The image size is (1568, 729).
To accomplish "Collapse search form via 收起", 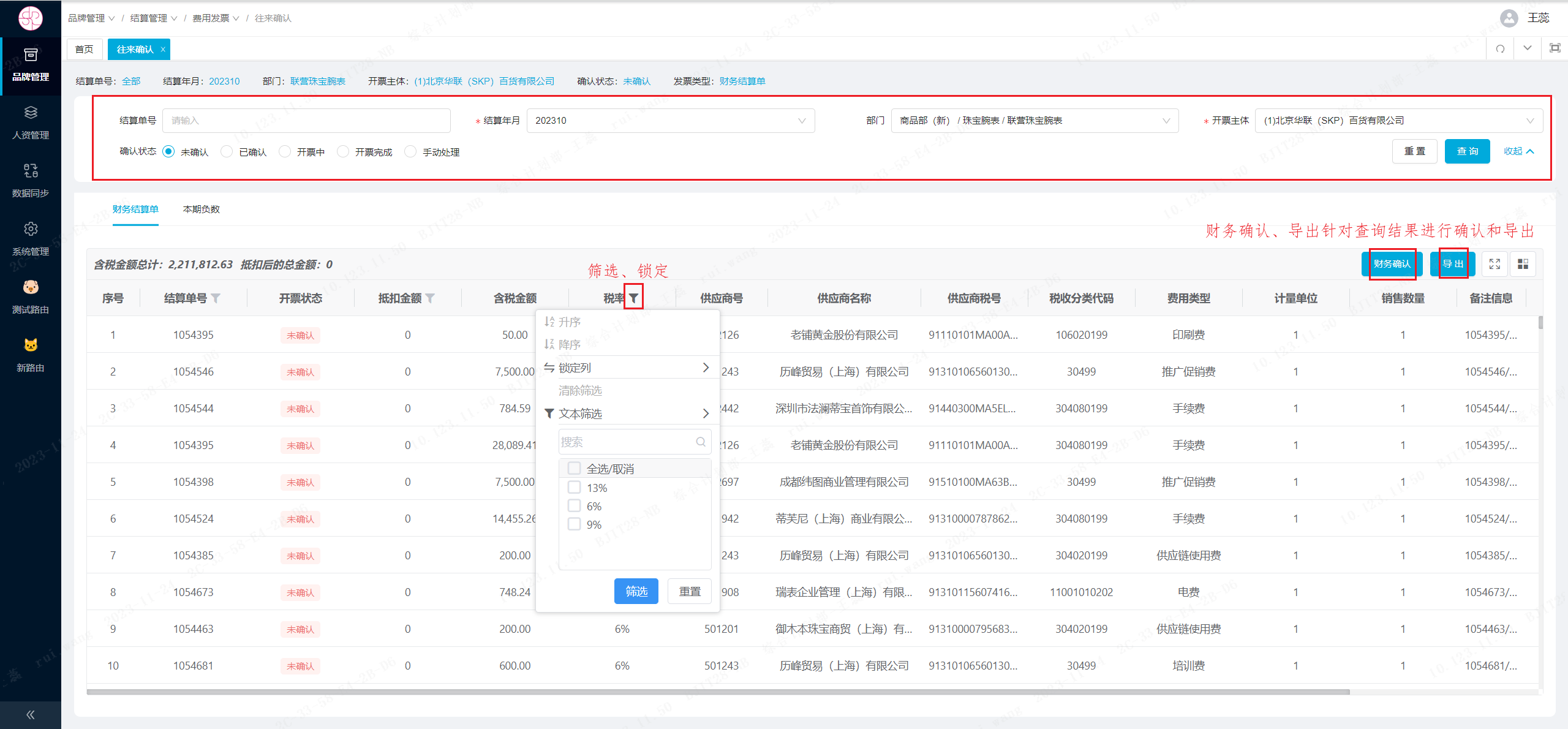I will (1519, 151).
